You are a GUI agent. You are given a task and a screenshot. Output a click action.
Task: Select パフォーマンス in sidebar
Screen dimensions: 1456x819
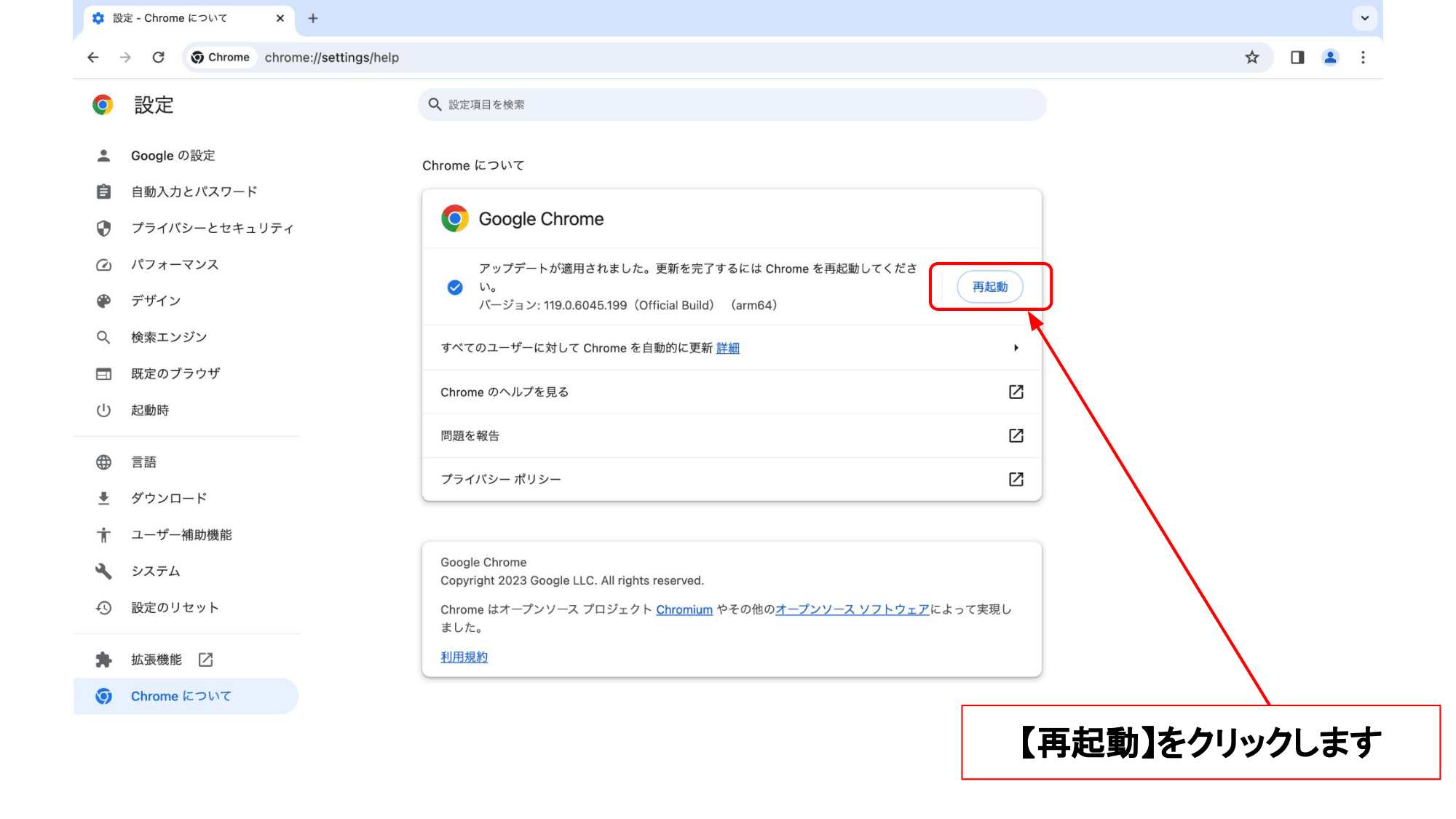[x=175, y=264]
